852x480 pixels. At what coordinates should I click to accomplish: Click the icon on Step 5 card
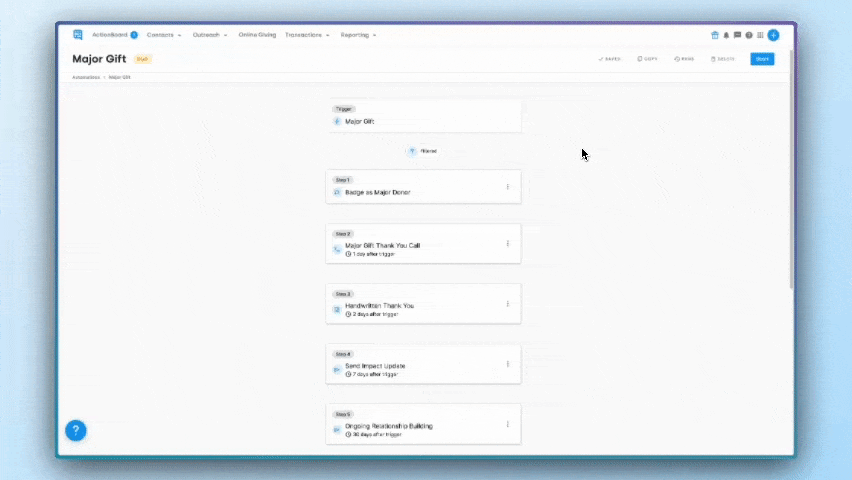click(x=337, y=430)
